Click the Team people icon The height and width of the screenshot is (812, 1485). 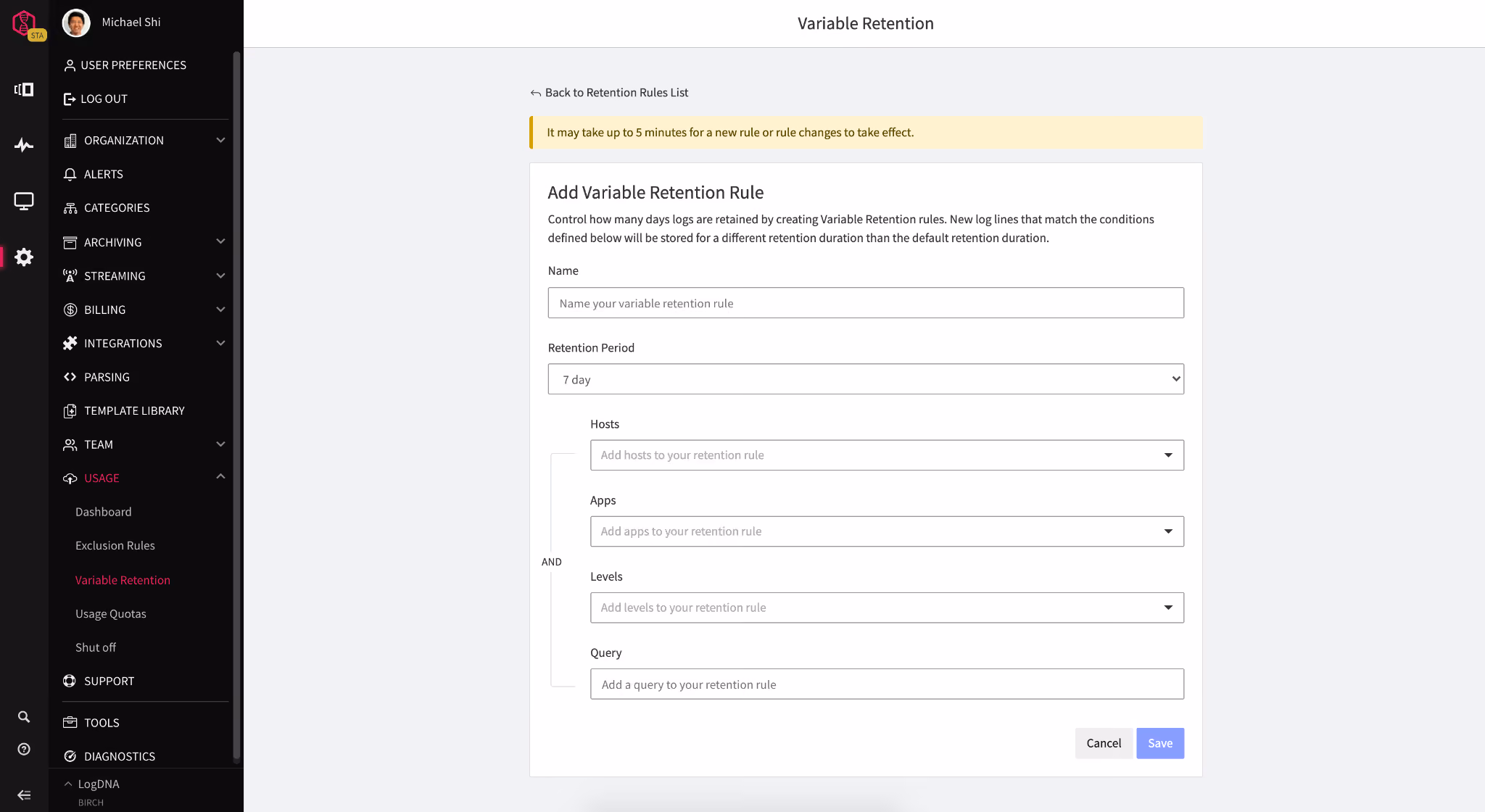(70, 444)
